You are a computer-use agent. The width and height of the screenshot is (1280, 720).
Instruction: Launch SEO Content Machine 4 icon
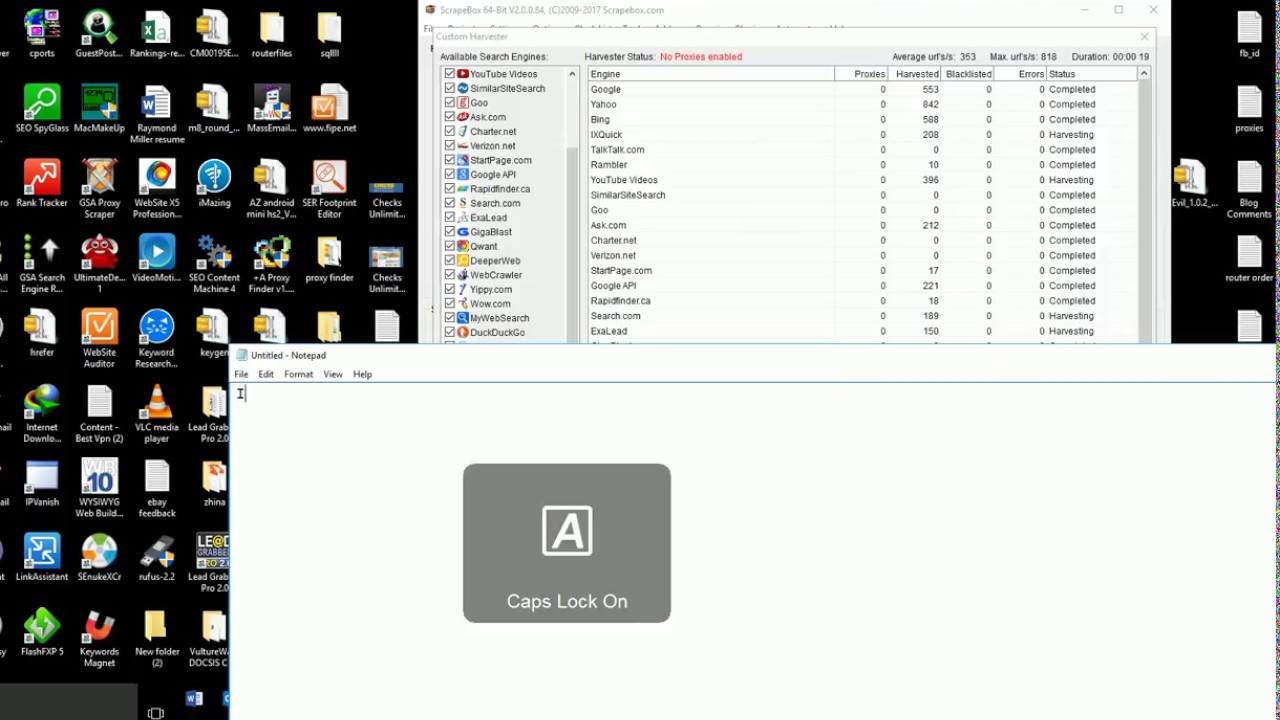pos(214,264)
